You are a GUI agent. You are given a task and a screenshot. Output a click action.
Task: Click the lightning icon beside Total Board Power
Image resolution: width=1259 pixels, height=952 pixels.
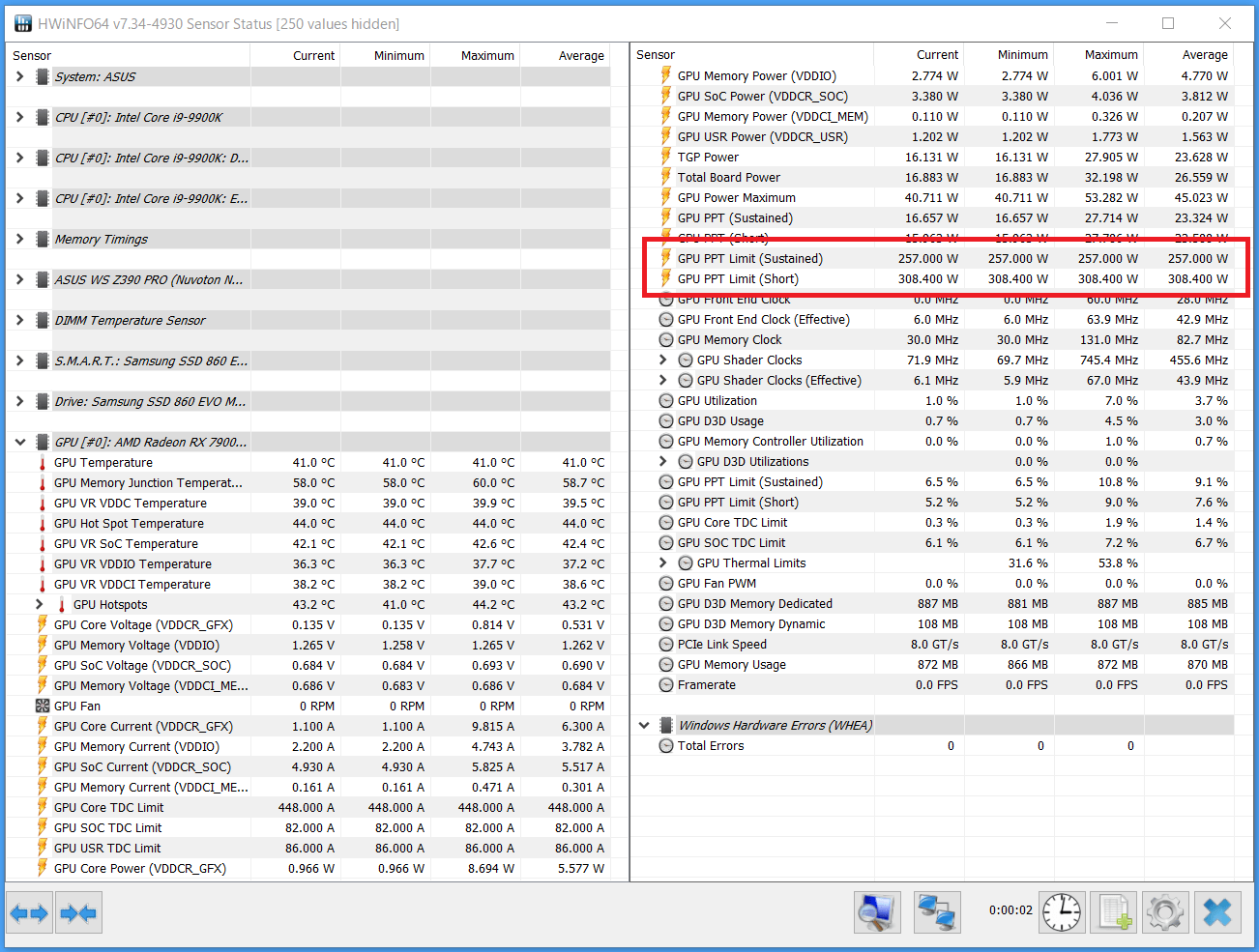click(x=666, y=177)
